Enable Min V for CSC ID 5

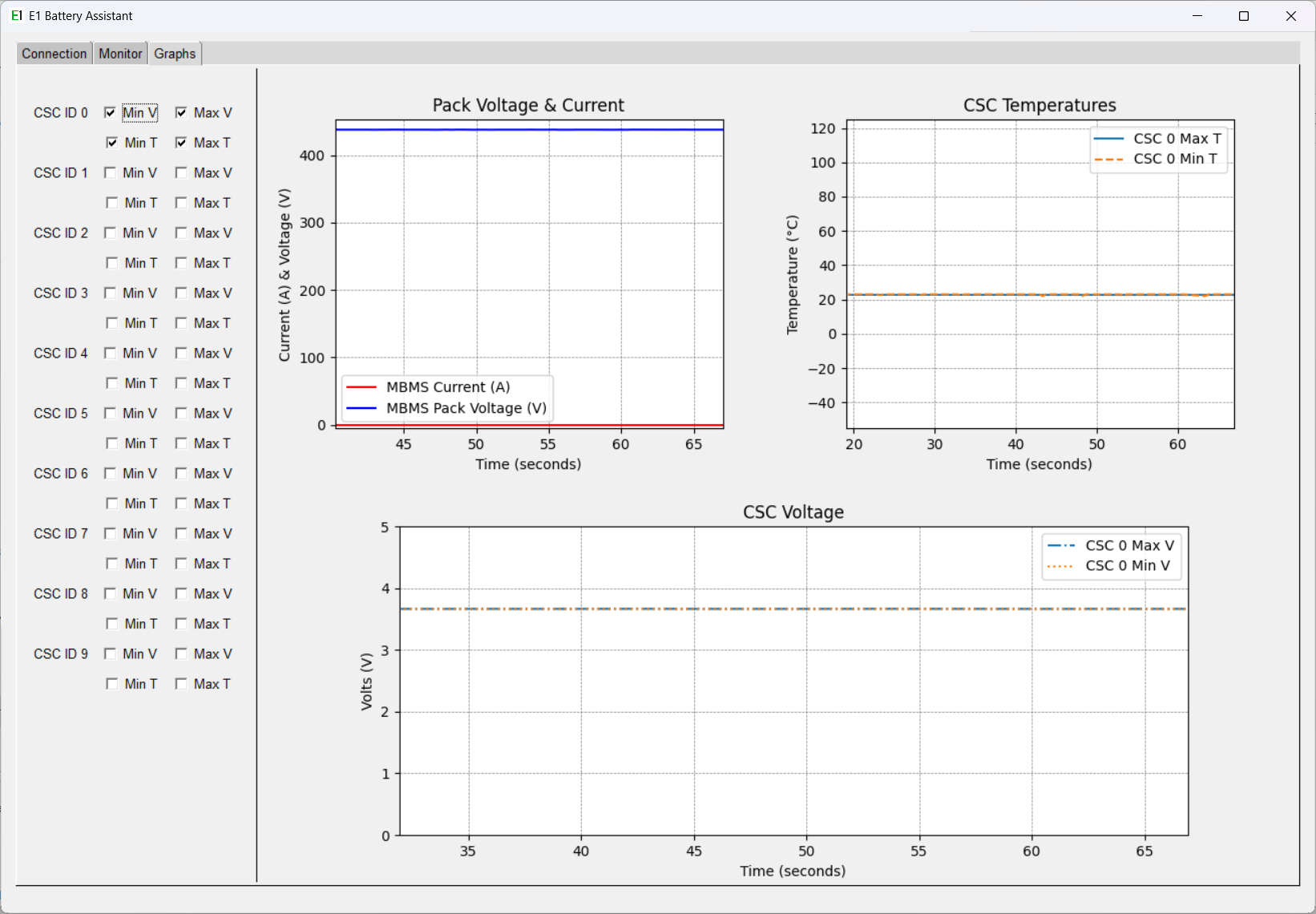click(x=111, y=413)
